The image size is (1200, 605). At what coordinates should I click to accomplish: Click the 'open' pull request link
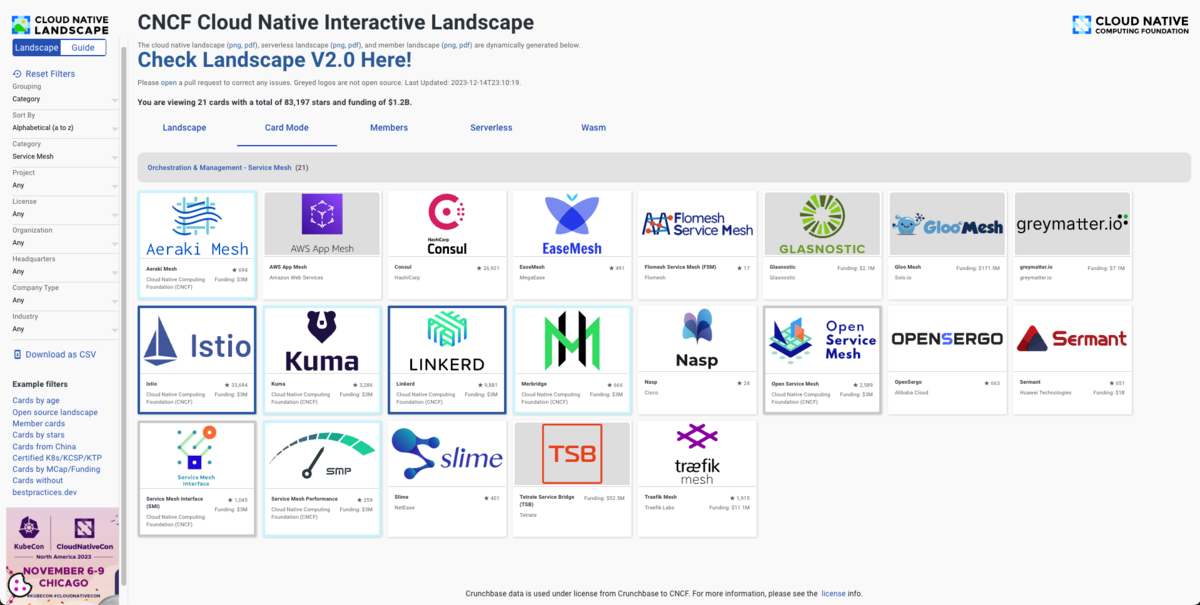point(169,83)
